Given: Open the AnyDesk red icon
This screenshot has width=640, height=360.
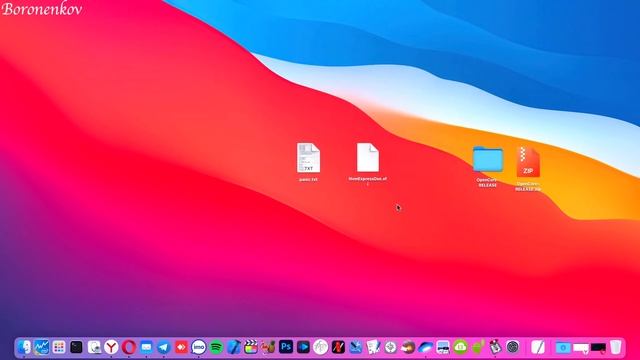Looking at the screenshot, I should click(x=181, y=347).
